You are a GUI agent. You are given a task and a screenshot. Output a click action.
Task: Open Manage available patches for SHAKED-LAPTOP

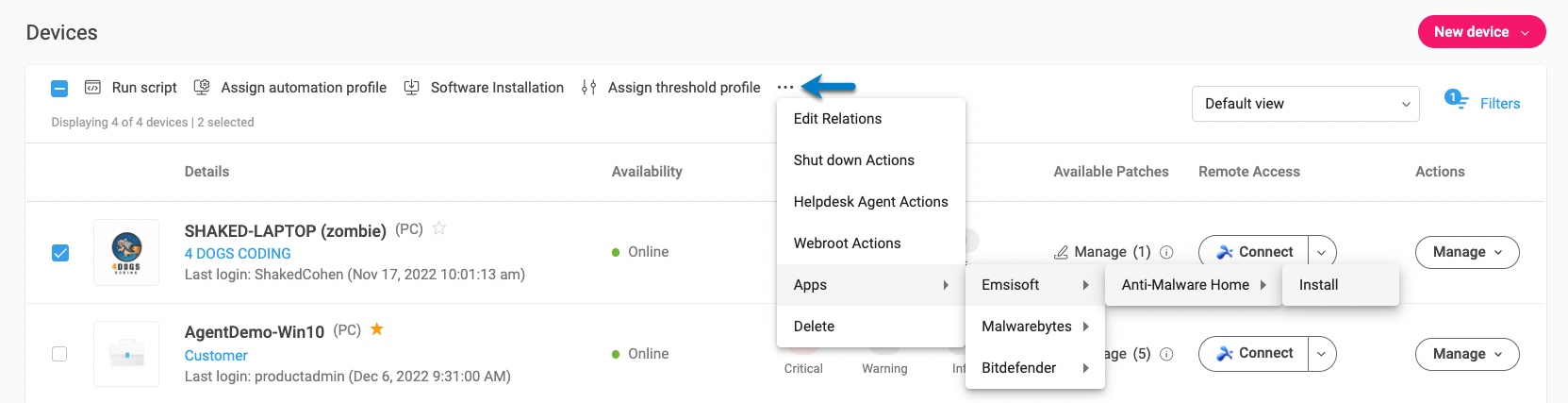tap(1101, 252)
